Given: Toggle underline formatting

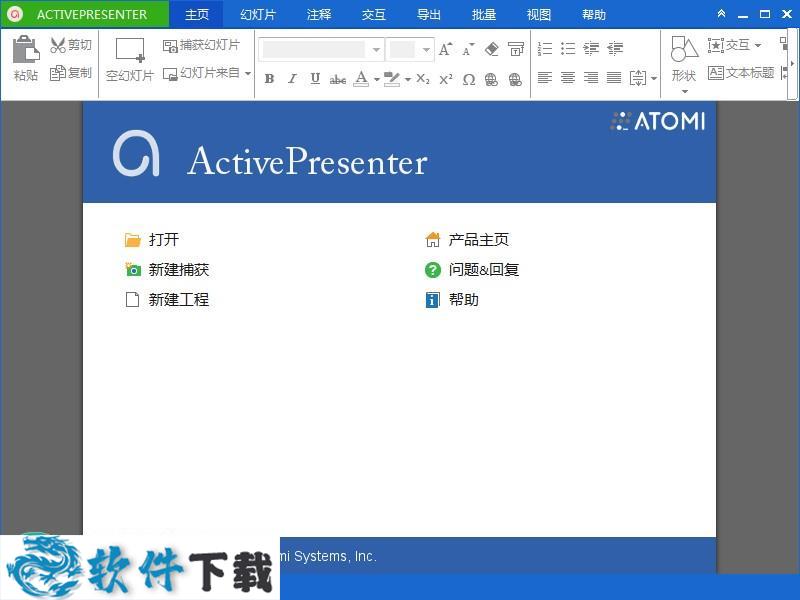Looking at the screenshot, I should point(315,79).
